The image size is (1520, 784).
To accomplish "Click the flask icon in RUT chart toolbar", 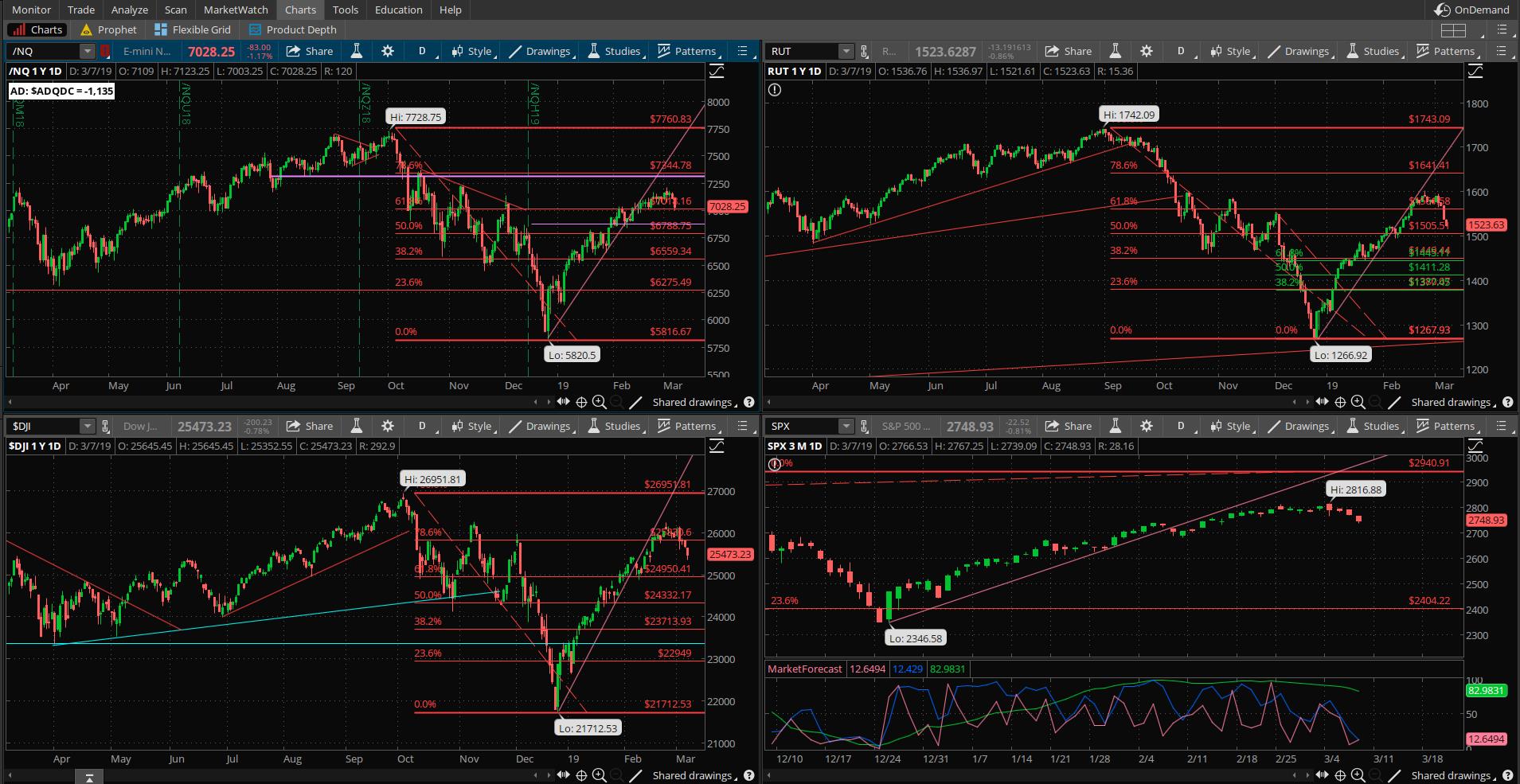I will 1116,51.
